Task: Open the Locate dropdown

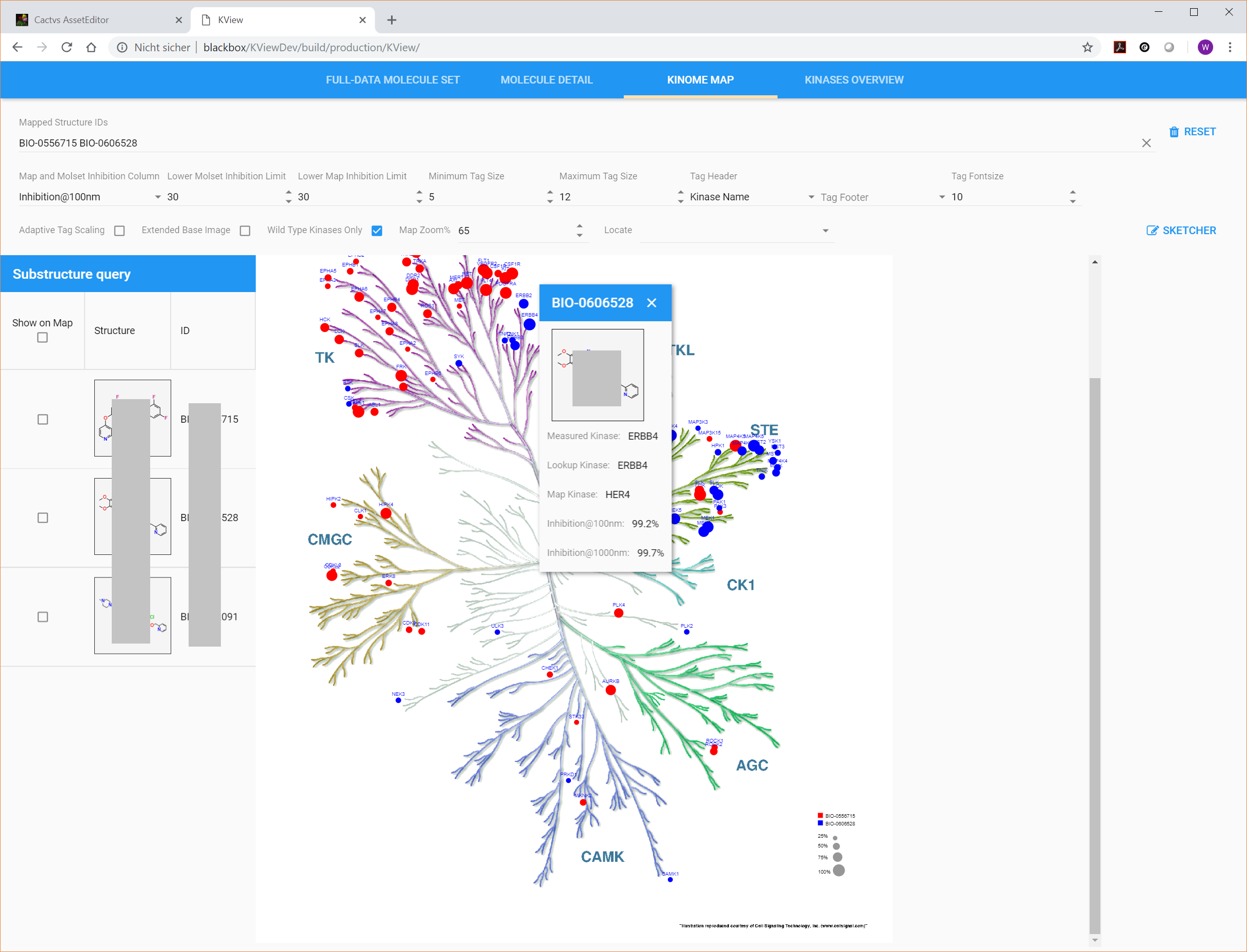Action: point(825,231)
